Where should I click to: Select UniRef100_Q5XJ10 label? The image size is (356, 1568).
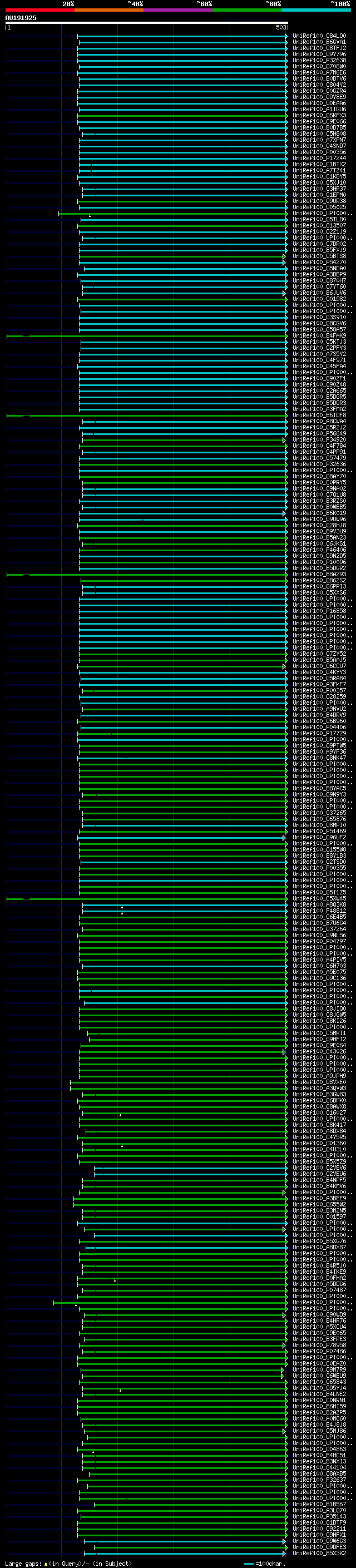pyautogui.click(x=319, y=182)
